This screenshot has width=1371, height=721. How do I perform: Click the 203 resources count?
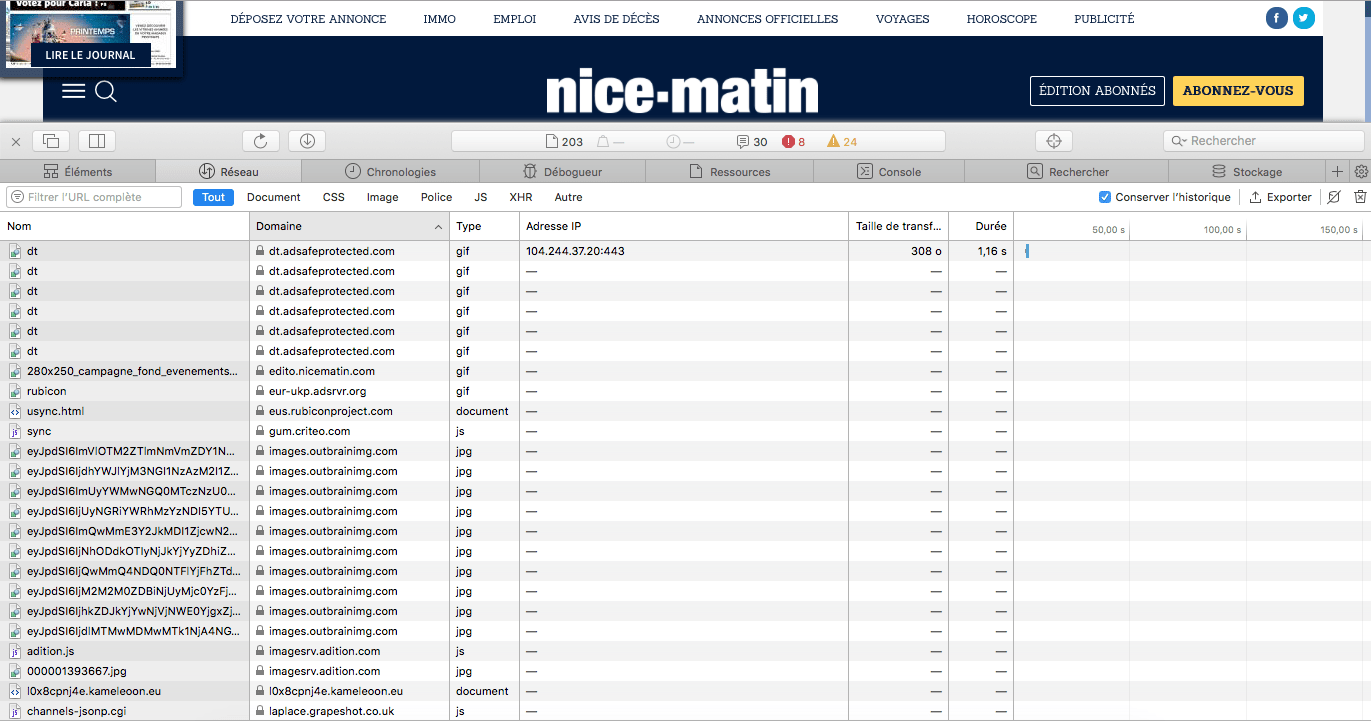click(564, 142)
